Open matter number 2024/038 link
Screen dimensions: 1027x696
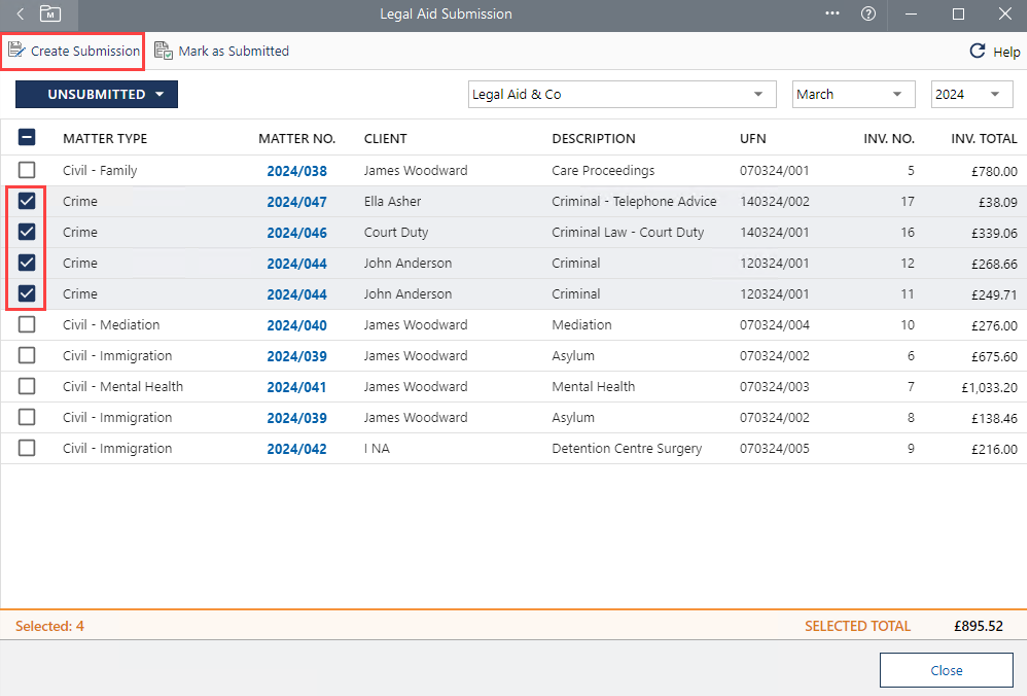(296, 171)
